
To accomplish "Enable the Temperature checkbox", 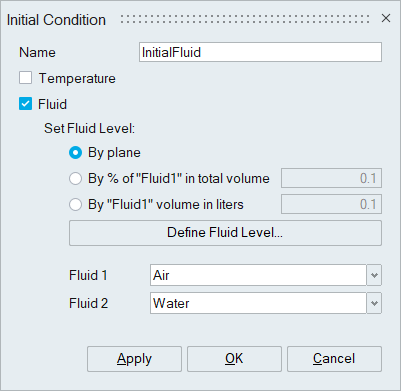I will coord(26,78).
